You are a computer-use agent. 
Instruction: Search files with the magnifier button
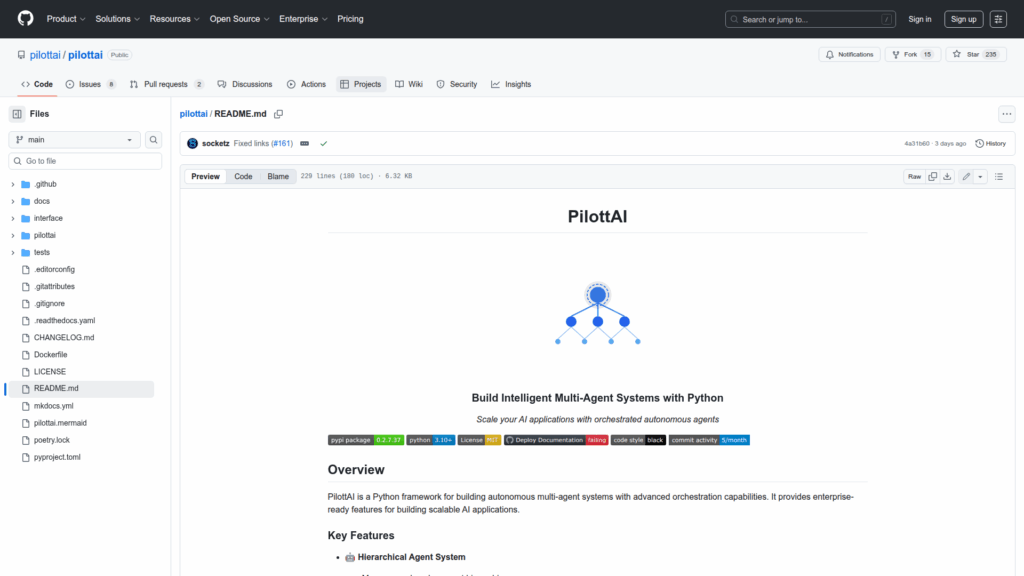pos(153,140)
